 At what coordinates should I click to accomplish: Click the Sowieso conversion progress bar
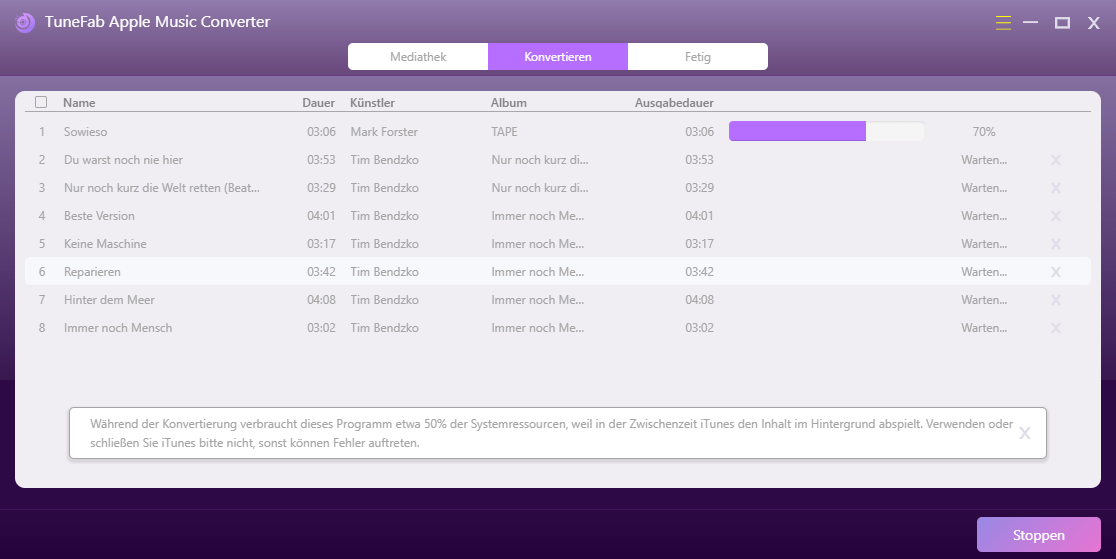[x=826, y=131]
